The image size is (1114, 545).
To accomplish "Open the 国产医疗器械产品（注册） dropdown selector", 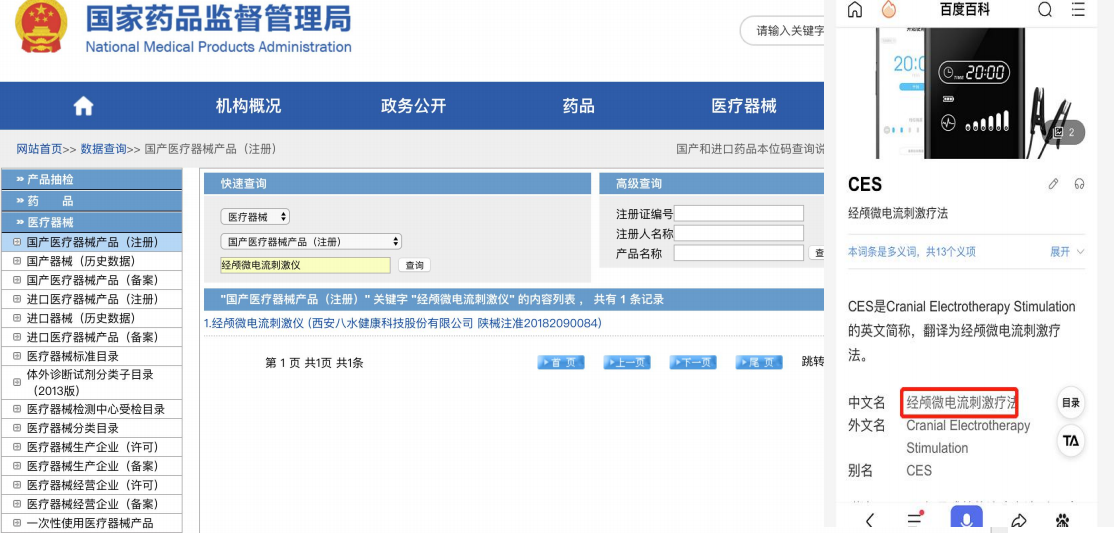I will [311, 241].
